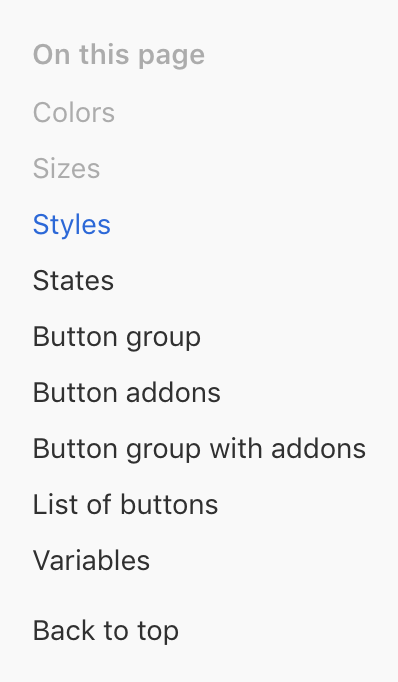The image size is (398, 682).
Task: Click the Back to top link
Action: coord(106,631)
